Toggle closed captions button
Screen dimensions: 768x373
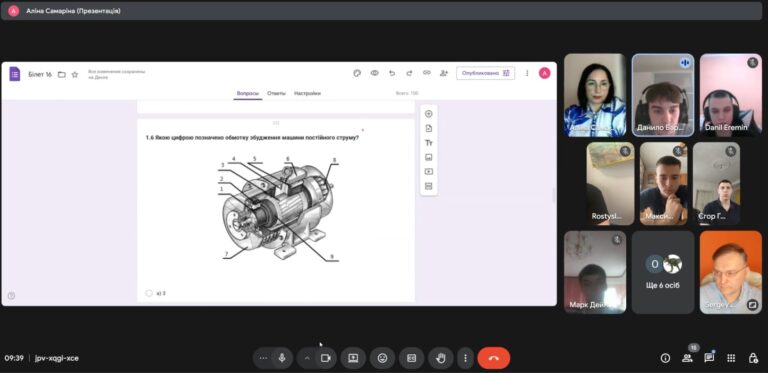click(x=411, y=358)
